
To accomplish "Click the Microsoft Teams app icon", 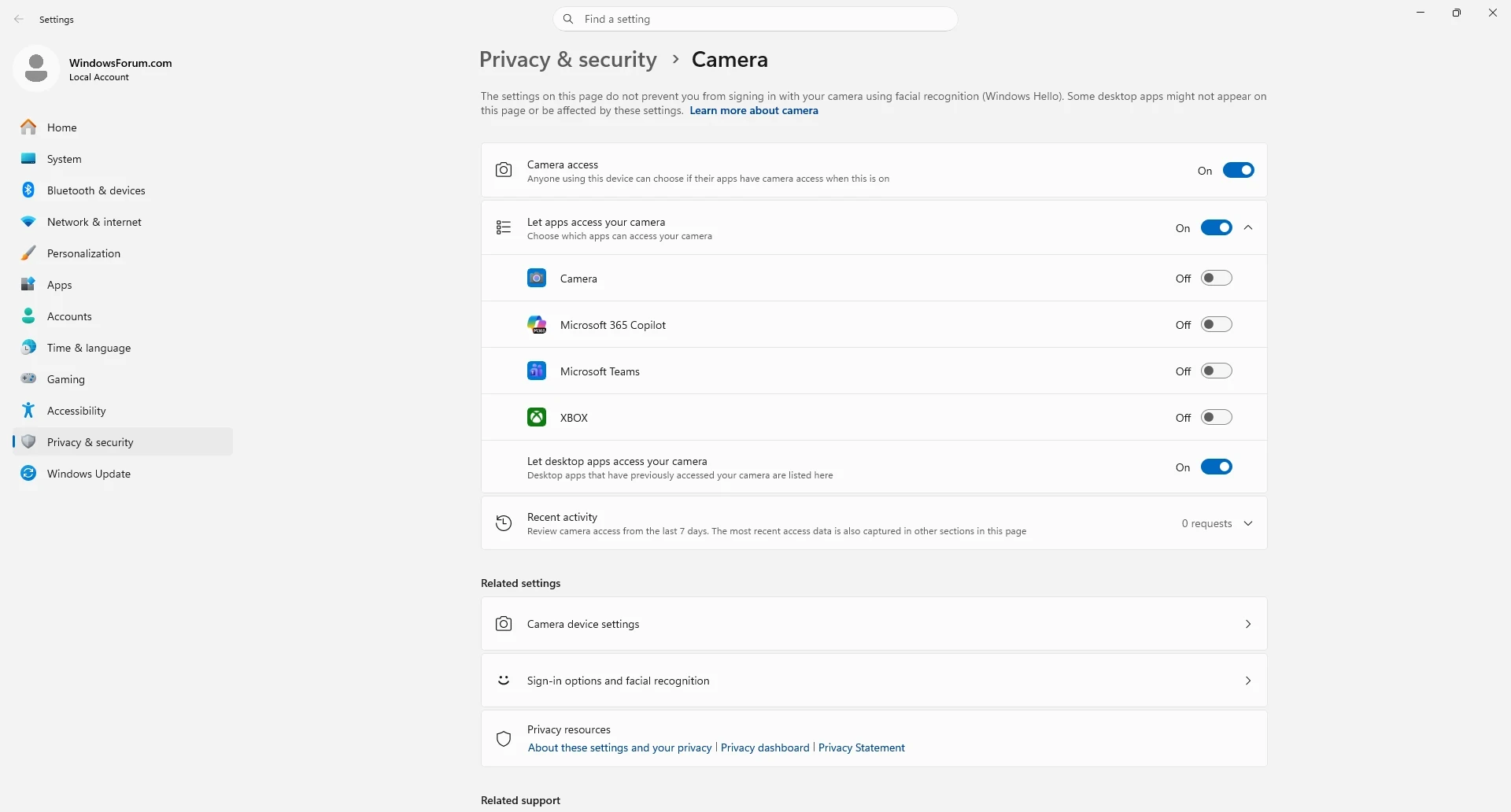I will pyautogui.click(x=537, y=371).
